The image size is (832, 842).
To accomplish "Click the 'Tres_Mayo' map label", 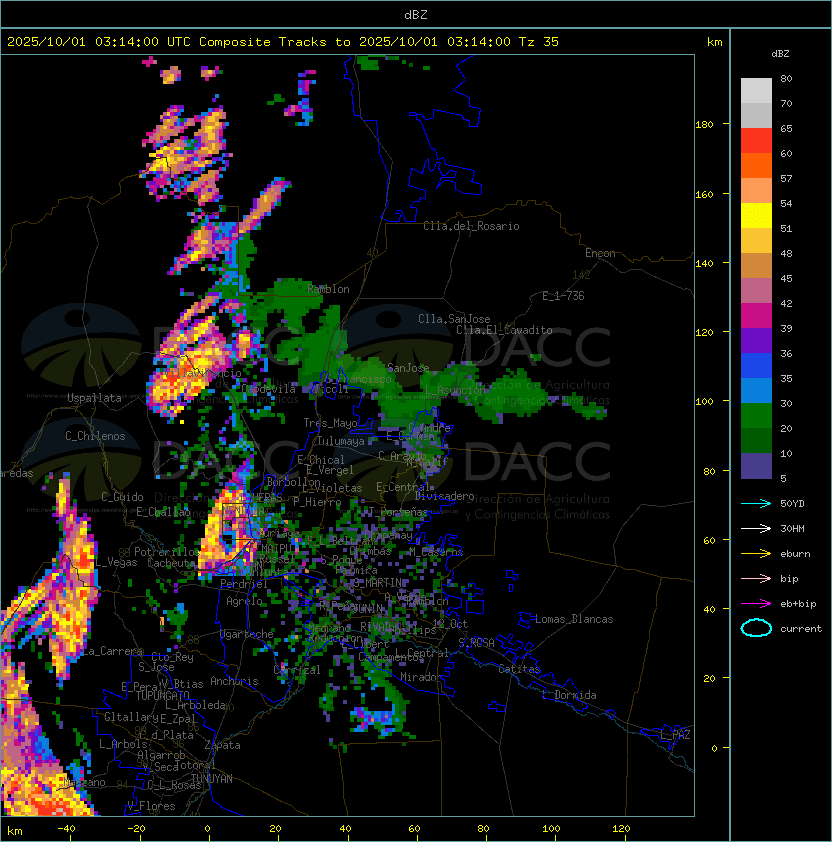I will [330, 423].
